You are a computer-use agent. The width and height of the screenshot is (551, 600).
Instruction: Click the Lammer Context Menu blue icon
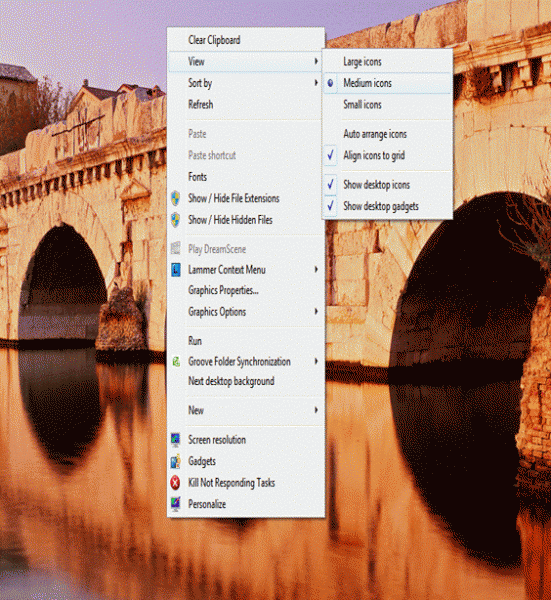[x=175, y=270]
